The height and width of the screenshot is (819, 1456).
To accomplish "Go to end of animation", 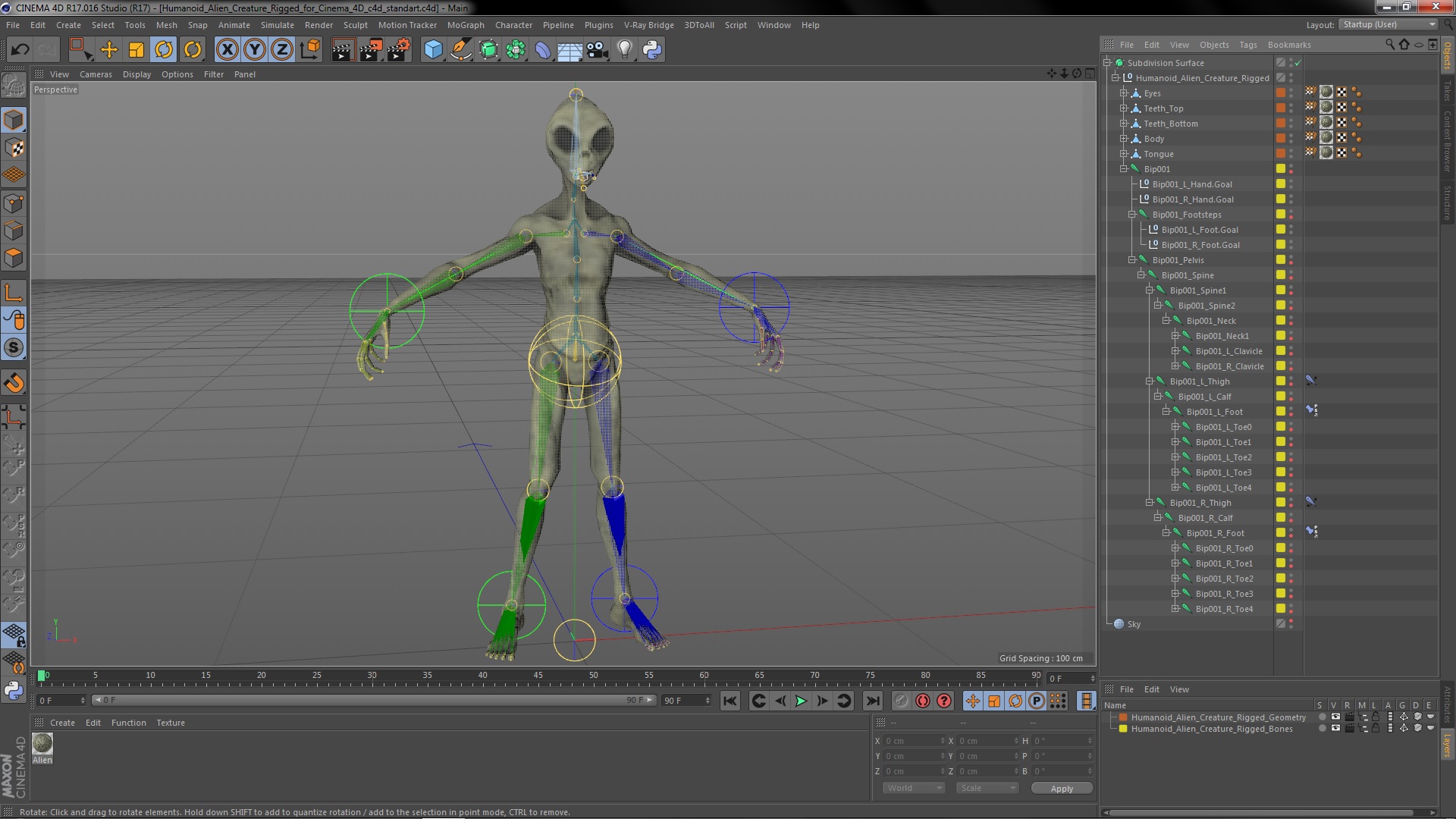I will coord(872,701).
